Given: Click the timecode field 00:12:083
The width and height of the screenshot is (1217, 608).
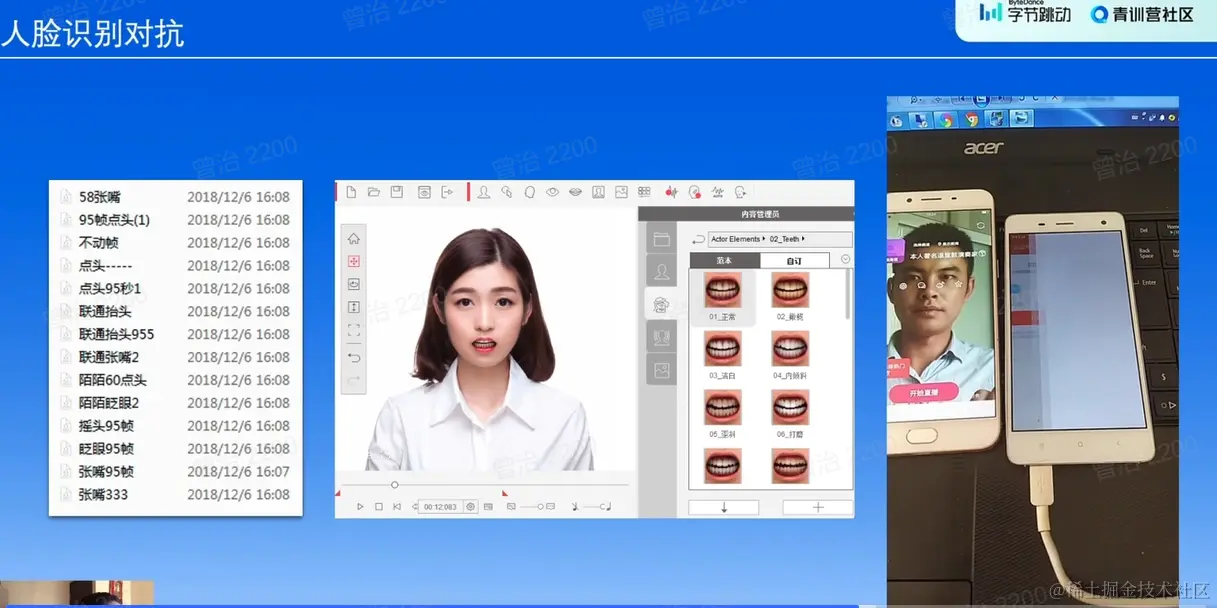Looking at the screenshot, I should pos(440,507).
